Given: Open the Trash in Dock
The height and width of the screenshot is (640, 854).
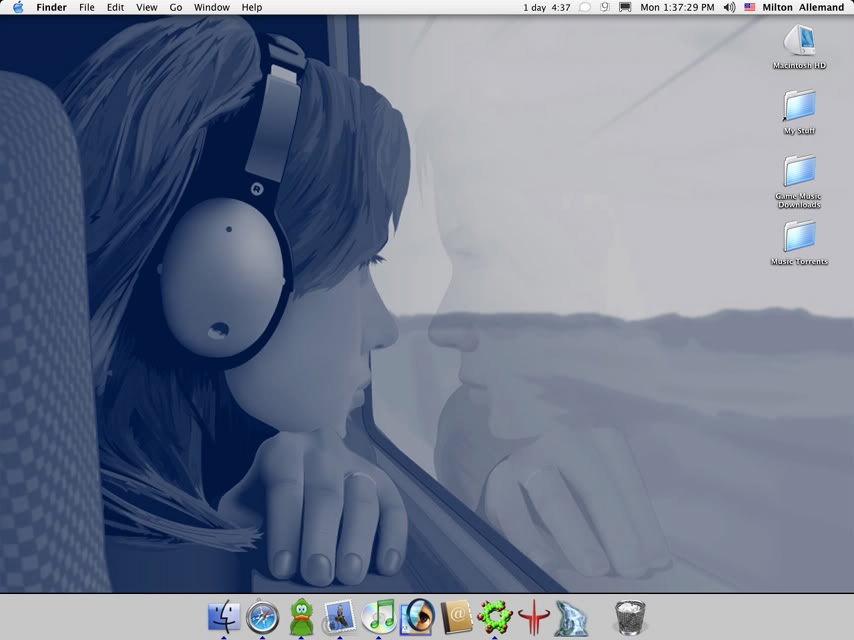Looking at the screenshot, I should tap(630, 617).
